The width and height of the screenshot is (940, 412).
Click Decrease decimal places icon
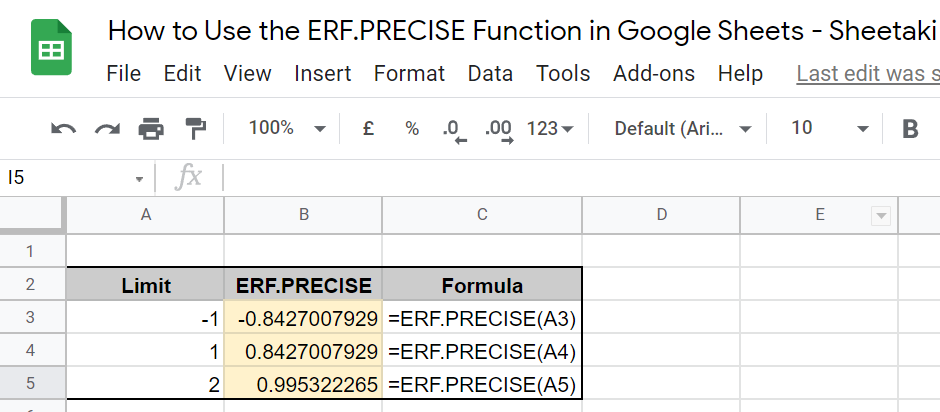[455, 129]
